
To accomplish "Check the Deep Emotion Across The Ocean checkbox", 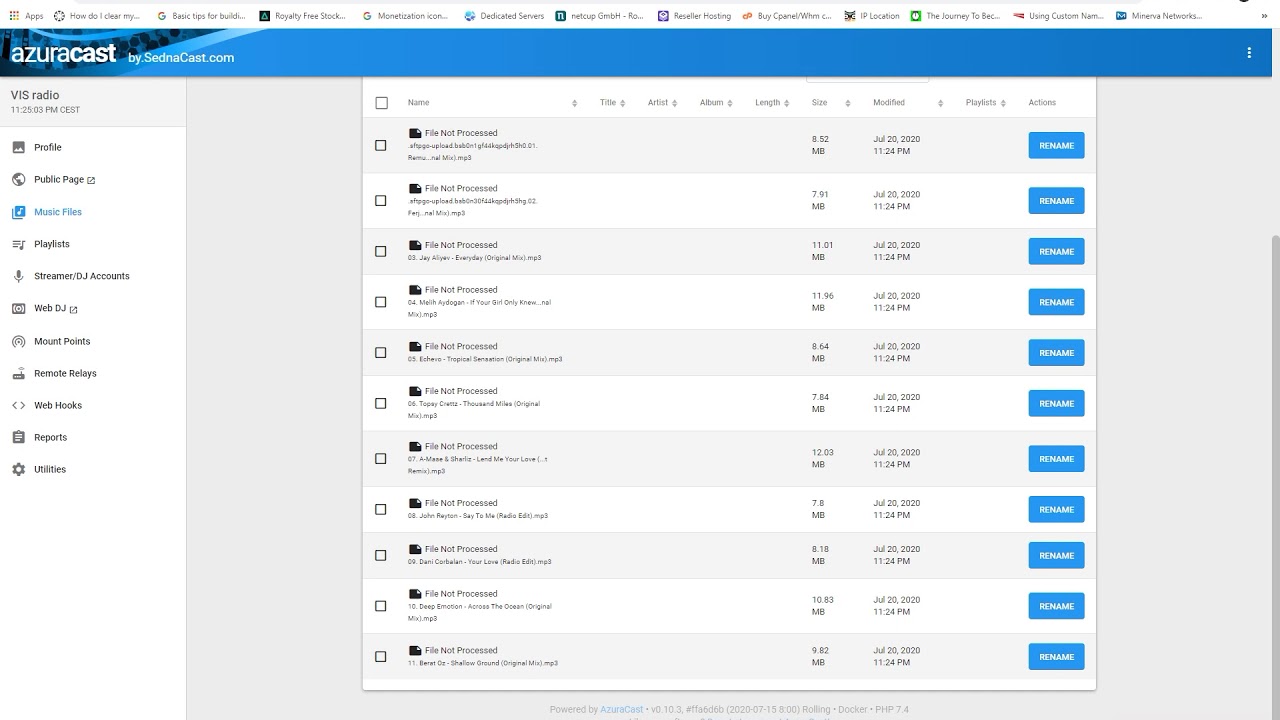I will point(380,606).
